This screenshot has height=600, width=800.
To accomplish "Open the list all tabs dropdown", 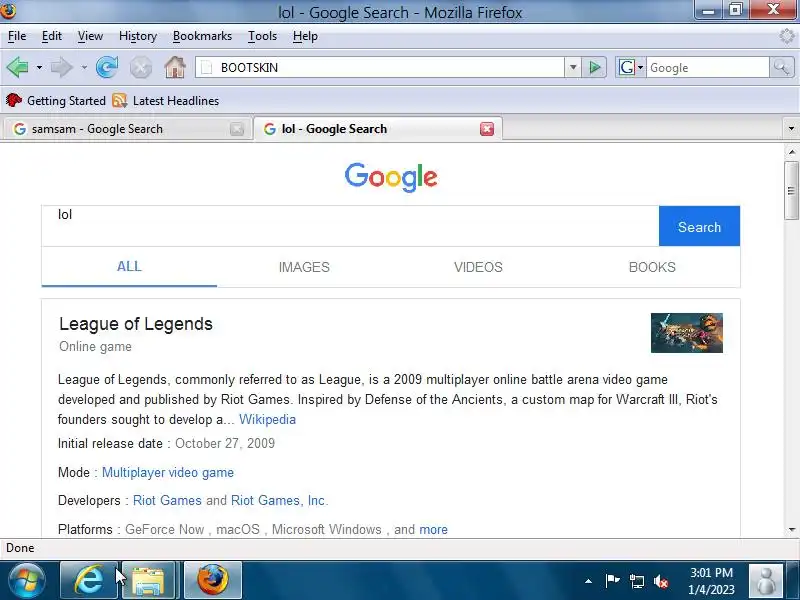I will pos(791,129).
